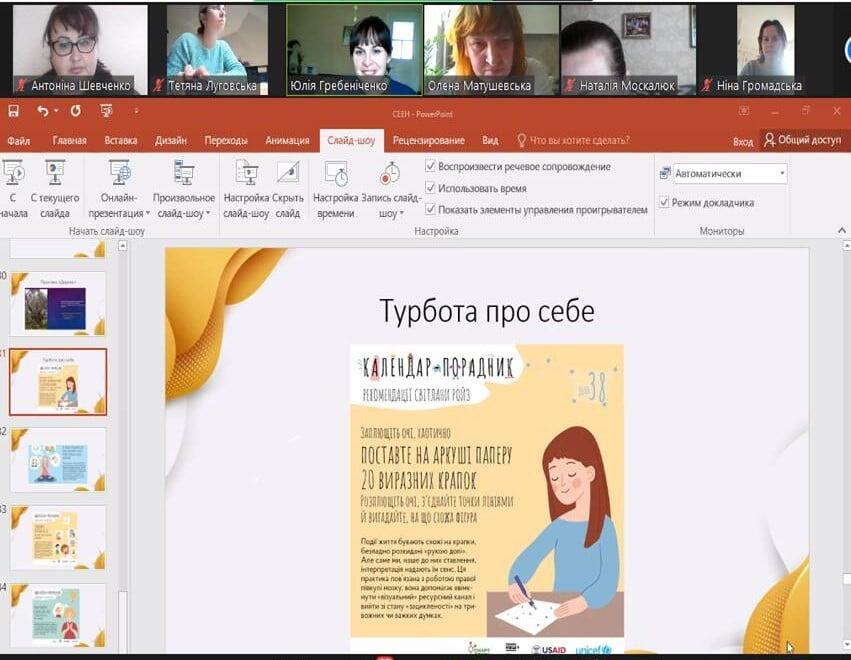The image size is (851, 660).
Task: Toggle Показать элементы управления проигрывателем checkbox
Action: pyautogui.click(x=430, y=209)
